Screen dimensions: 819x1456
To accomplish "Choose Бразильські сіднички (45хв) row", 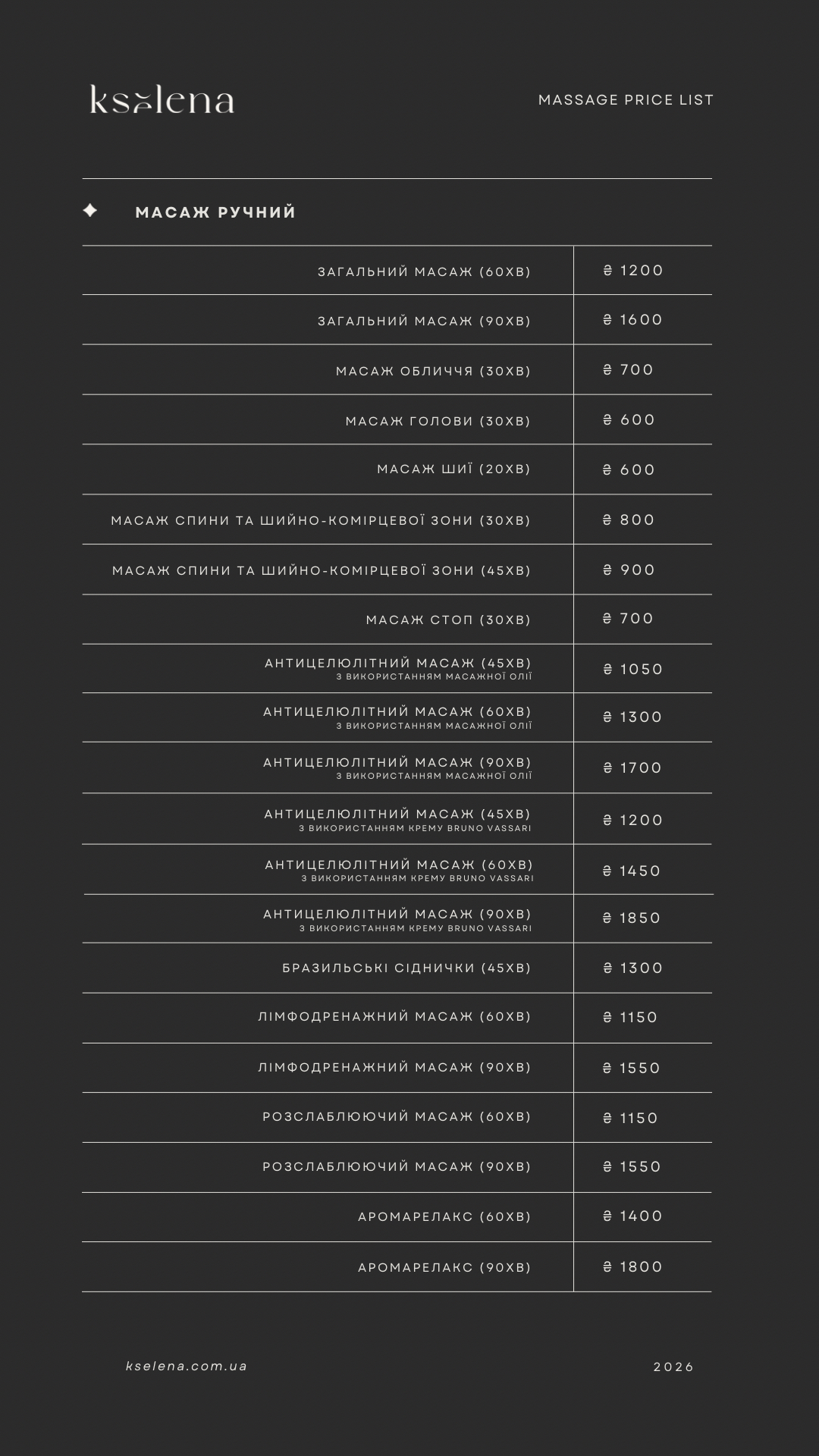I will [x=397, y=968].
